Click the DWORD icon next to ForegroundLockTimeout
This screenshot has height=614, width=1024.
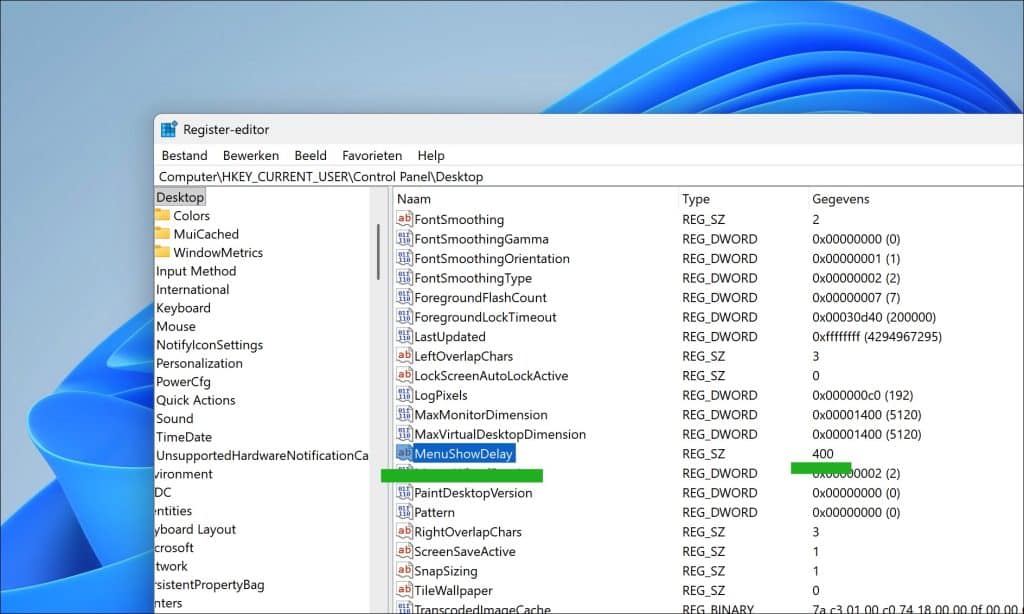(x=404, y=317)
